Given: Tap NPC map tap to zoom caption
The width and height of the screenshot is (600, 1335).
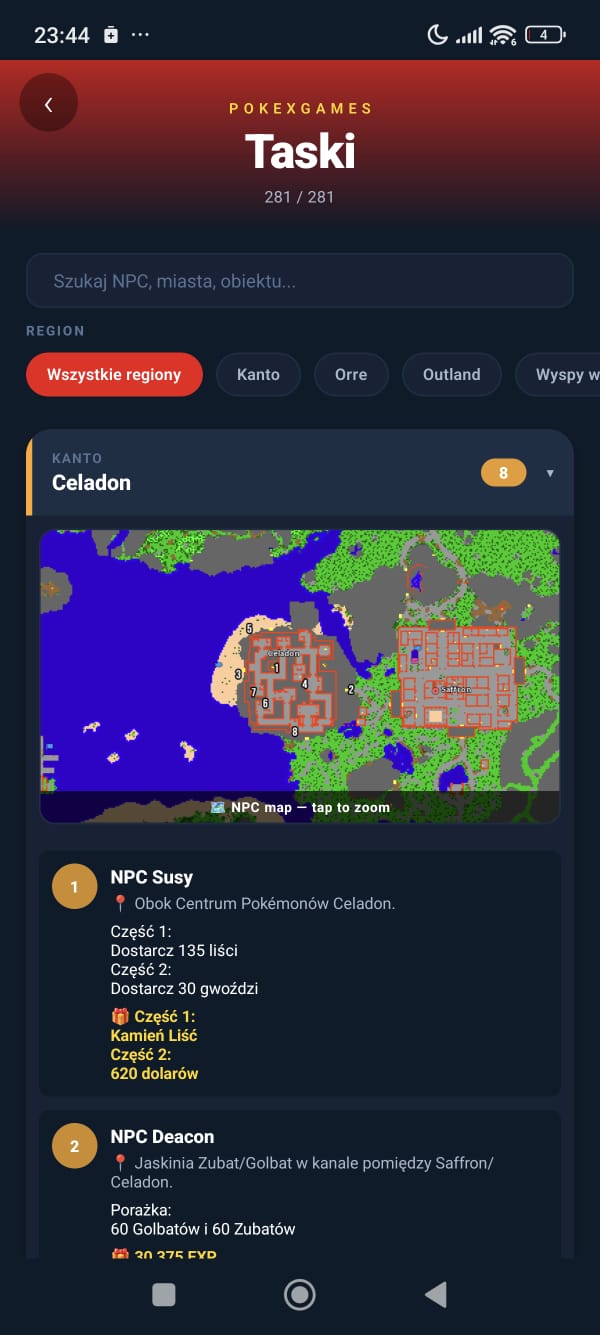Looking at the screenshot, I should click(x=300, y=807).
